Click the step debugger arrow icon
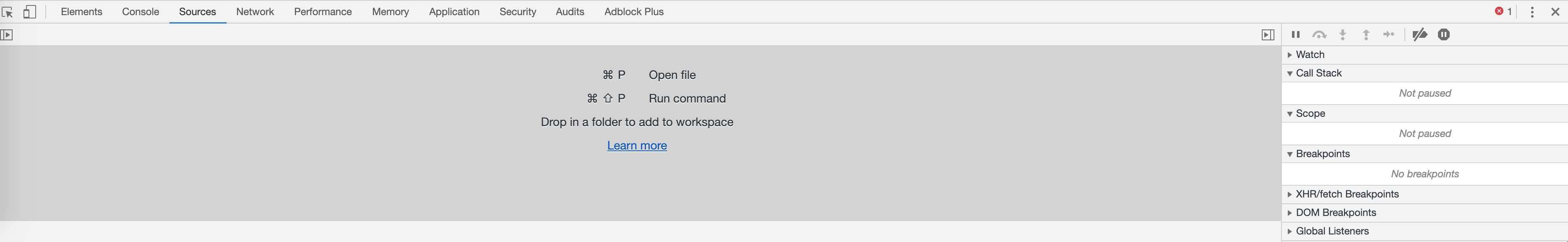This screenshot has height=242, width=1568. tap(1389, 35)
